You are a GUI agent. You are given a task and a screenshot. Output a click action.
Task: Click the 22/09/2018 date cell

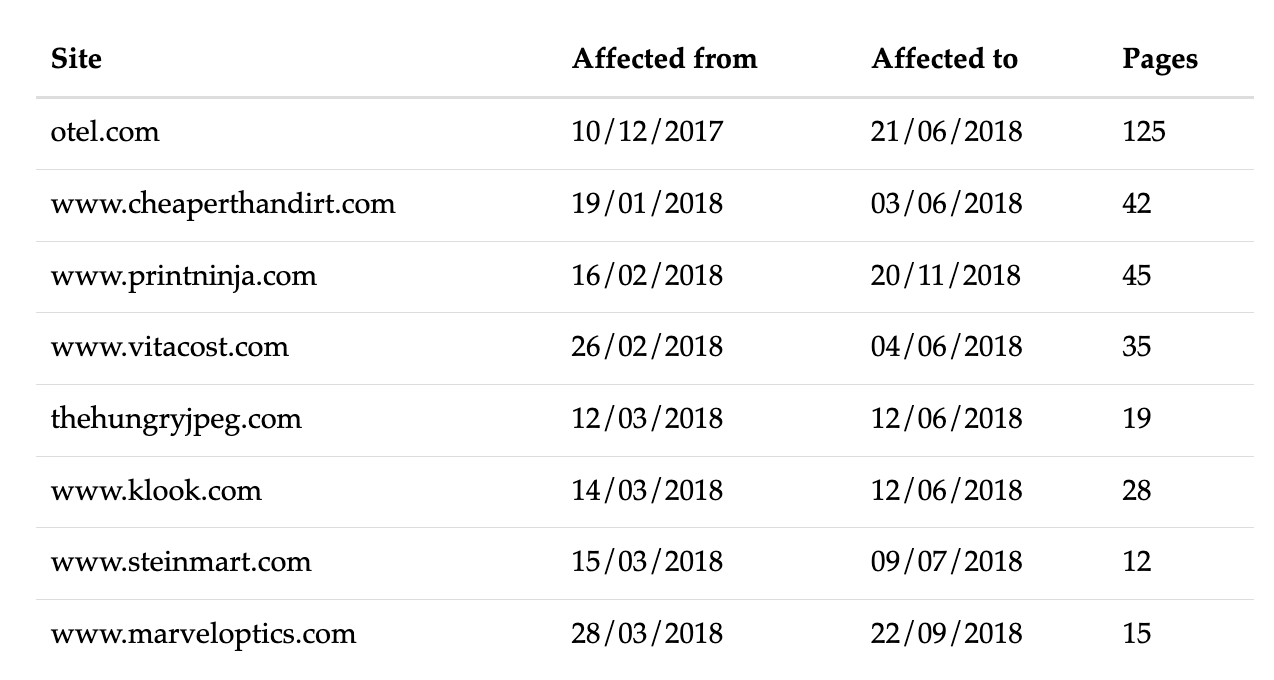click(x=946, y=634)
